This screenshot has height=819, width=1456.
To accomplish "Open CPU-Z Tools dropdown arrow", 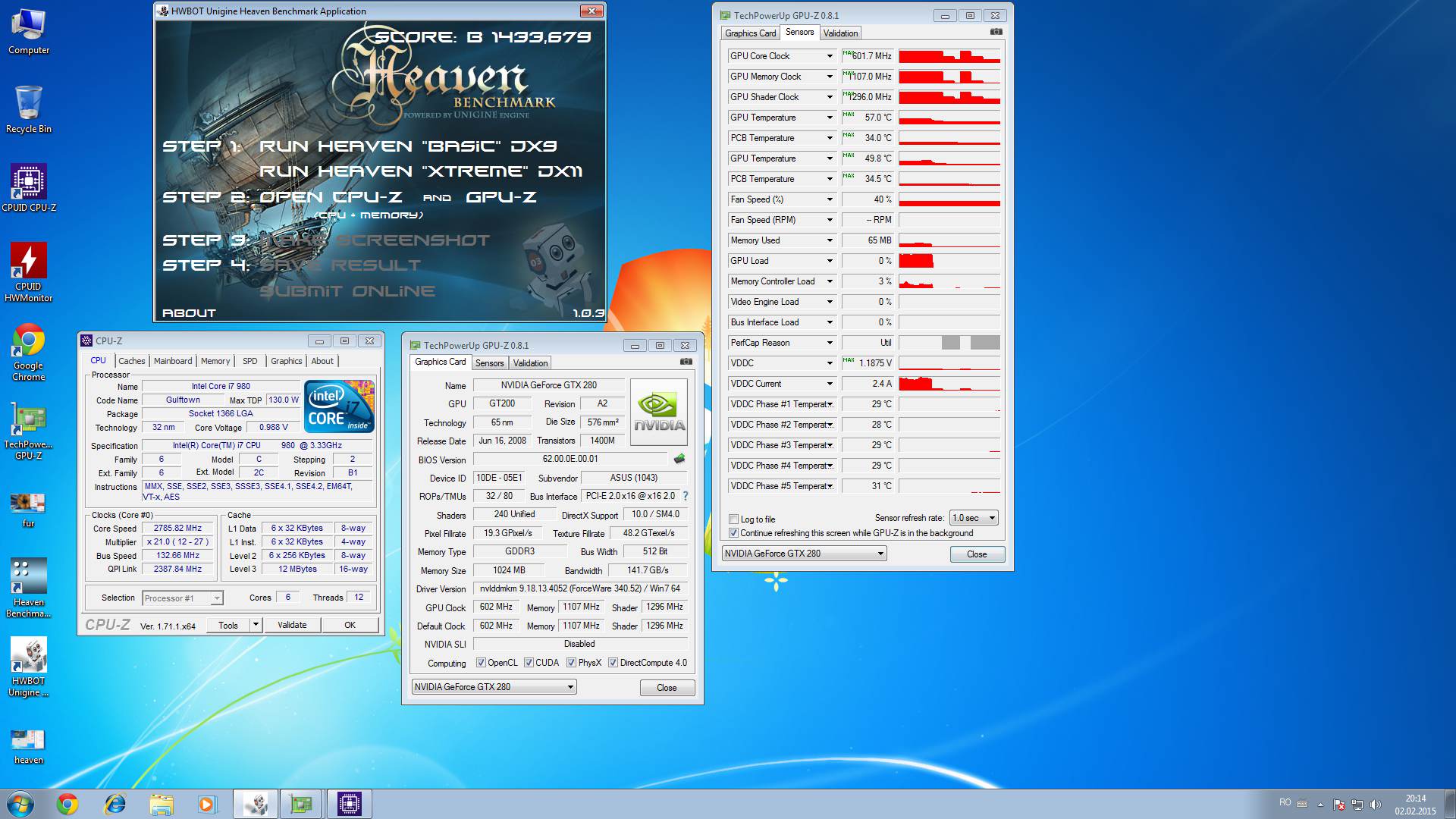I will pyautogui.click(x=256, y=625).
